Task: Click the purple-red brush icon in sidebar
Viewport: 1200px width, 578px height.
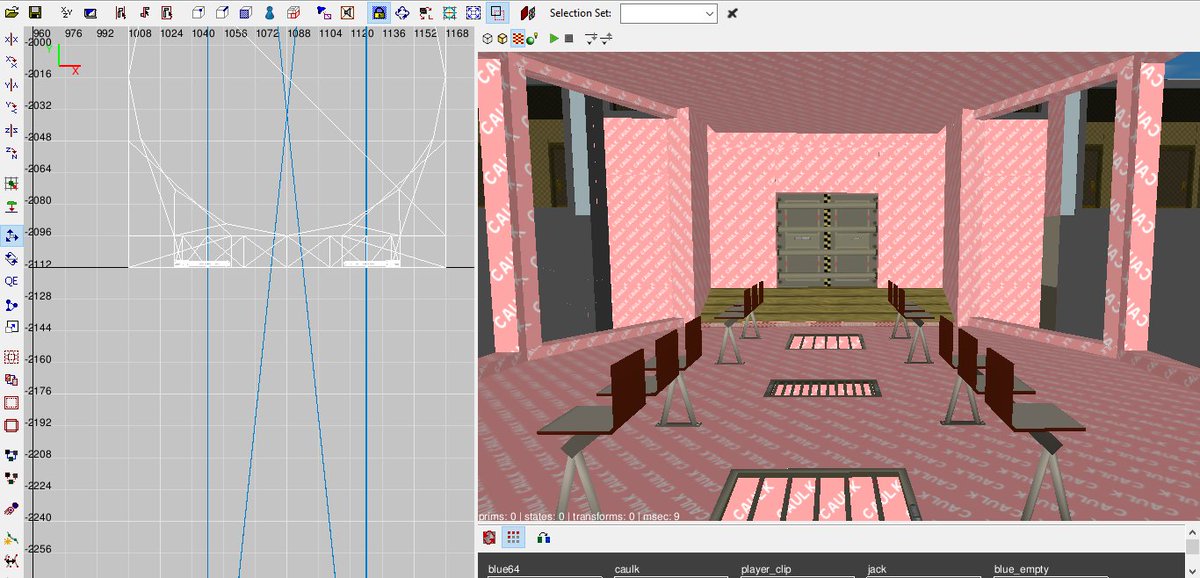Action: [11, 509]
